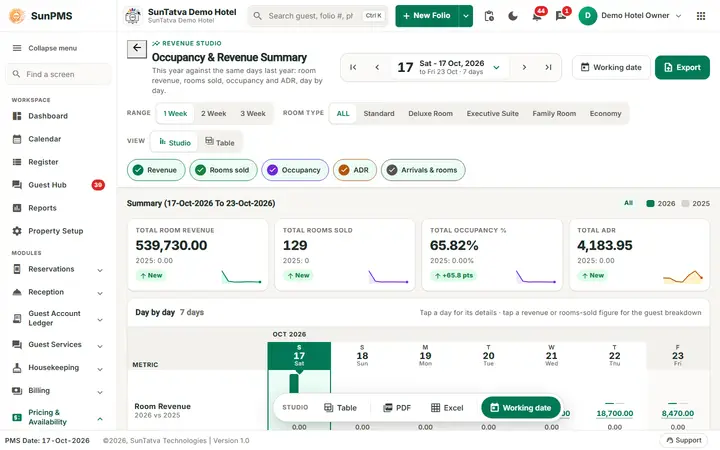Image resolution: width=720 pixels, height=450 pixels.
Task: Go to next date period
Action: [x=524, y=68]
